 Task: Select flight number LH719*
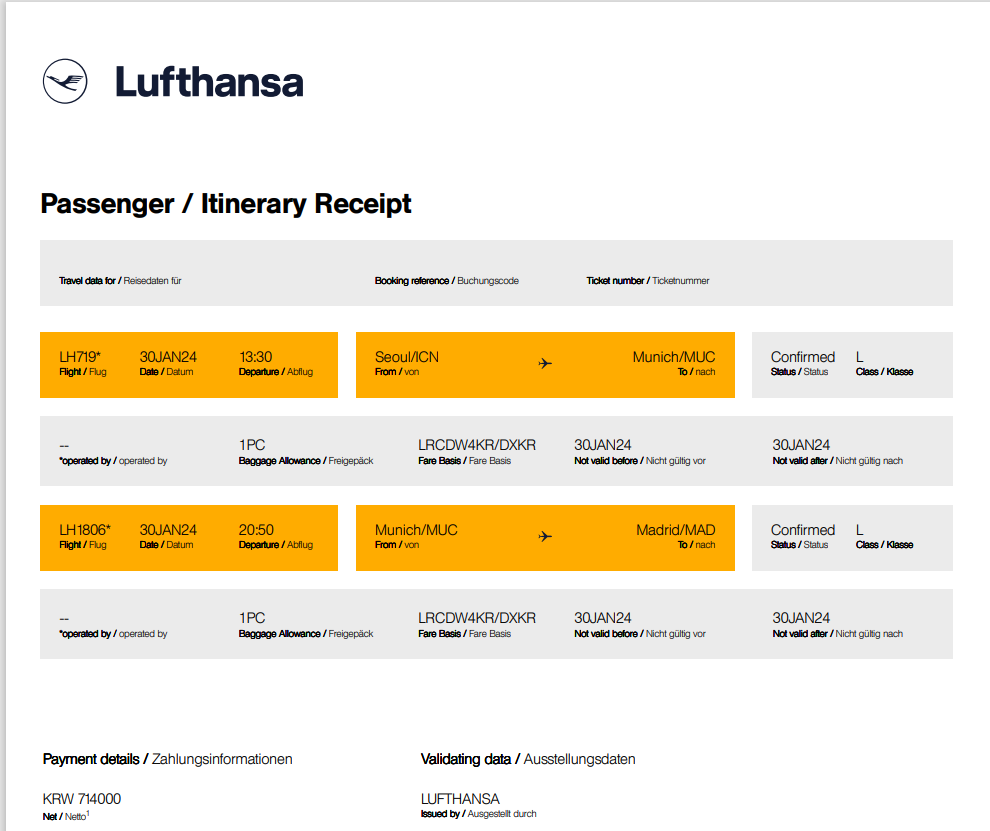[x=80, y=357]
